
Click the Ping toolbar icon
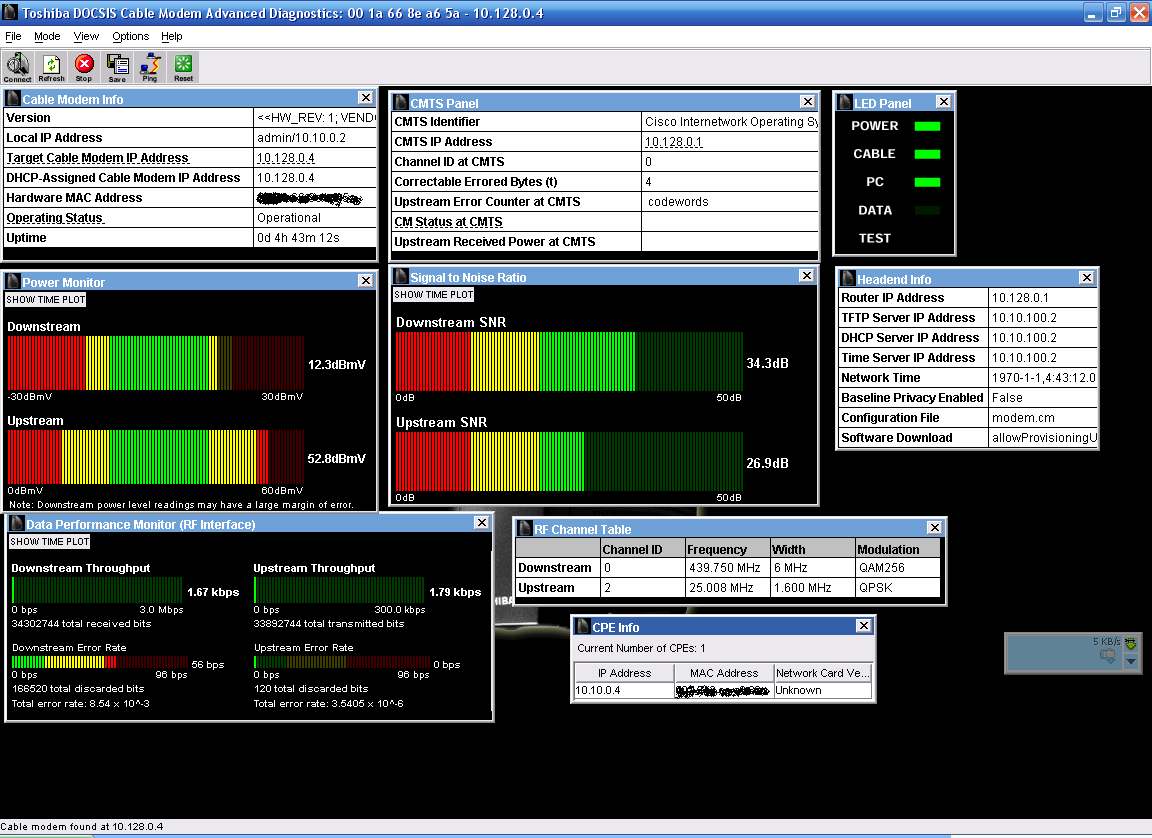pyautogui.click(x=150, y=67)
